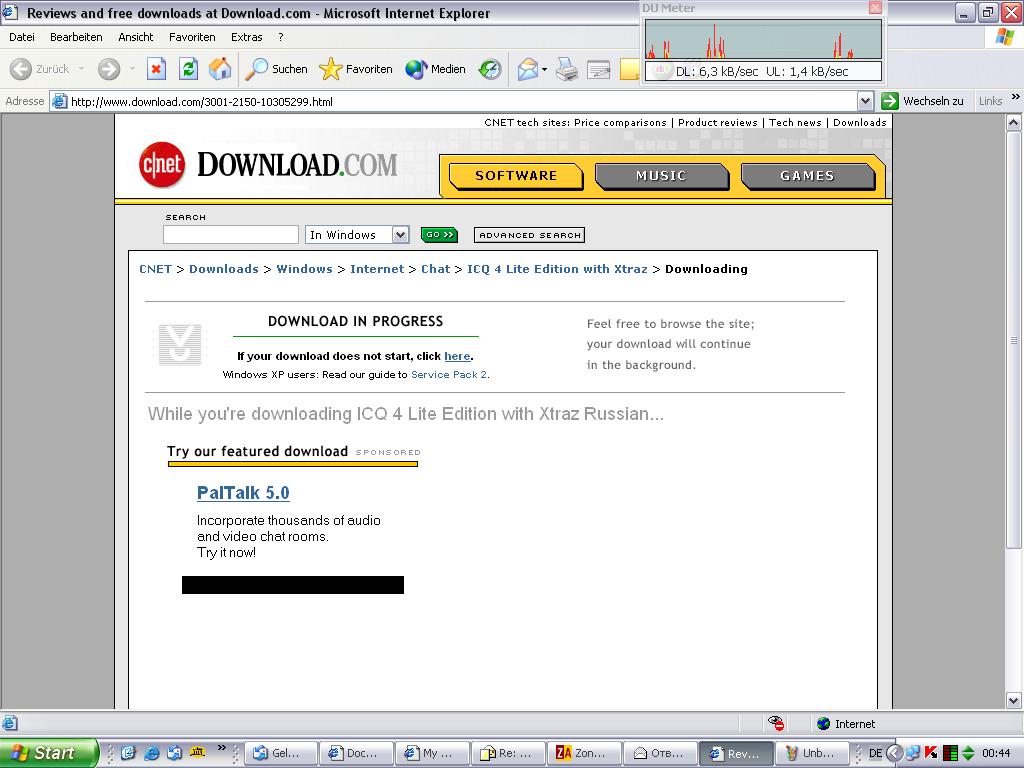
Task: Click the cnet red logo
Action: [162, 165]
